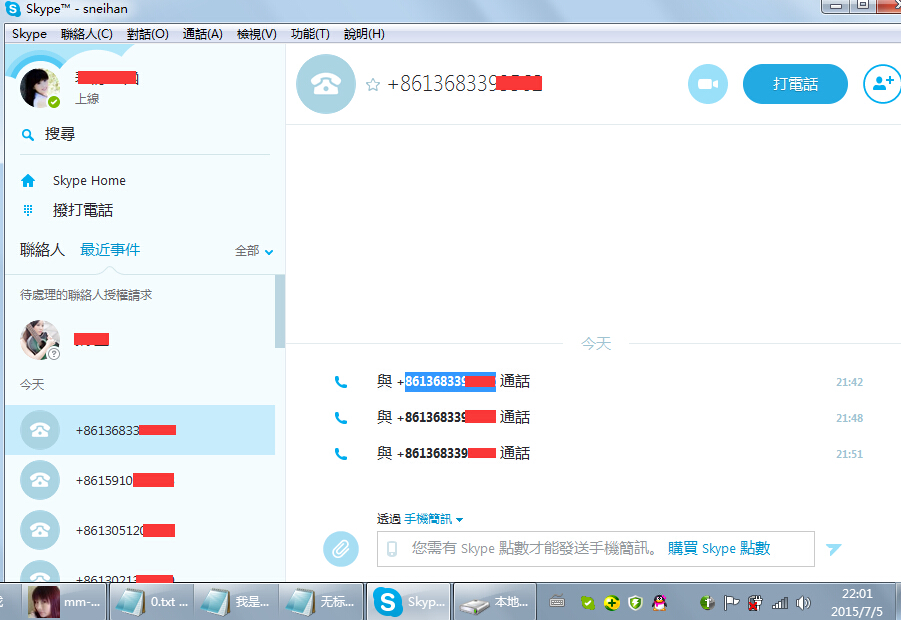This screenshot has height=620, width=901.
Task: Start a video call with the camera icon
Action: click(x=708, y=84)
